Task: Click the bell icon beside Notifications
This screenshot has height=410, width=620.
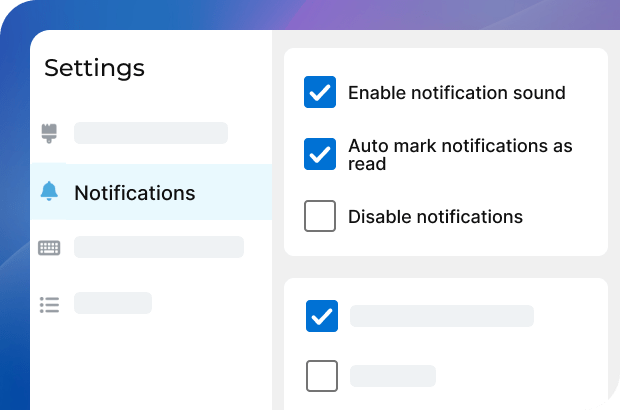Action: point(49,192)
